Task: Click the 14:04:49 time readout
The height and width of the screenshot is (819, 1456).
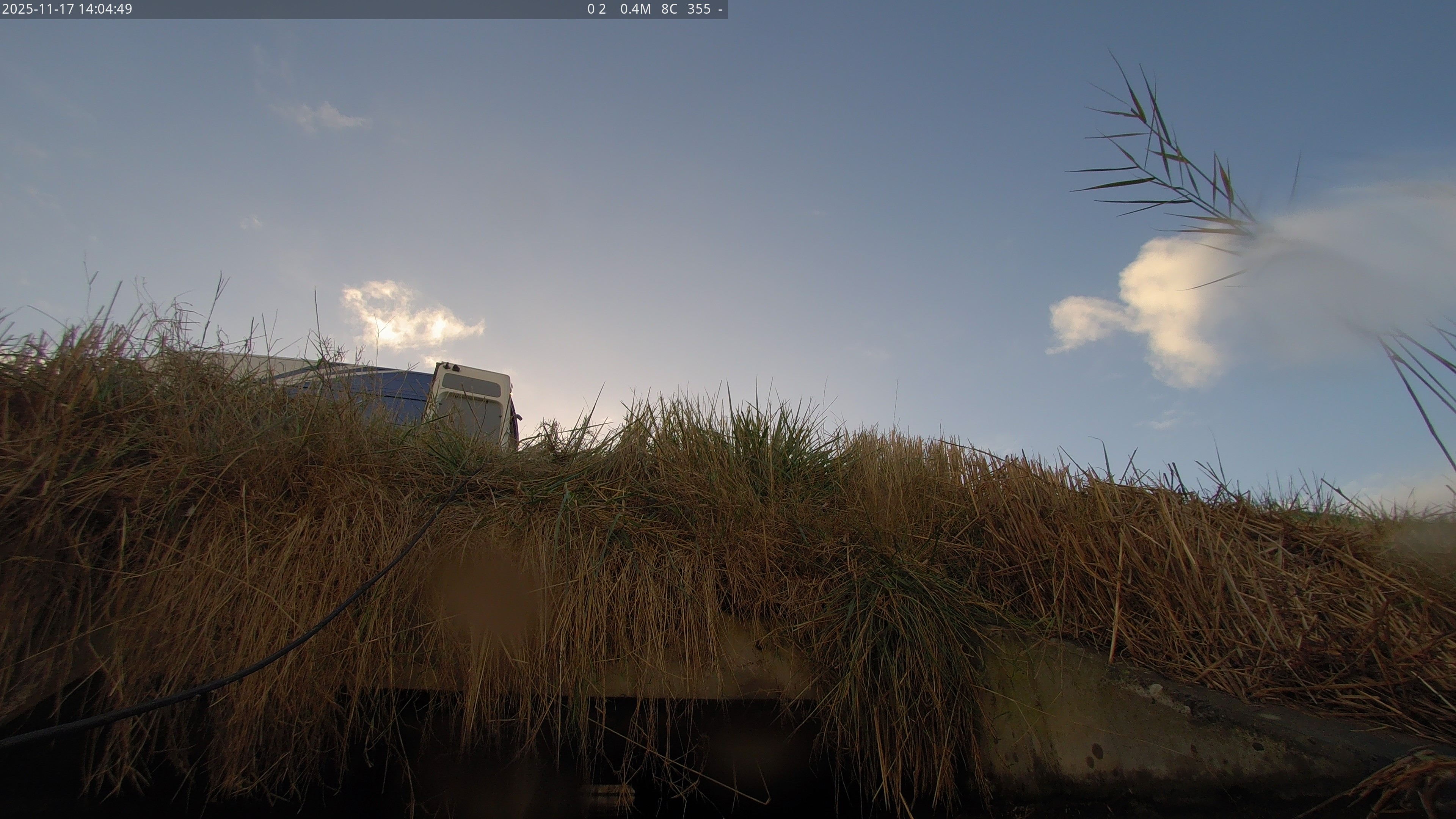Action: (x=105, y=9)
